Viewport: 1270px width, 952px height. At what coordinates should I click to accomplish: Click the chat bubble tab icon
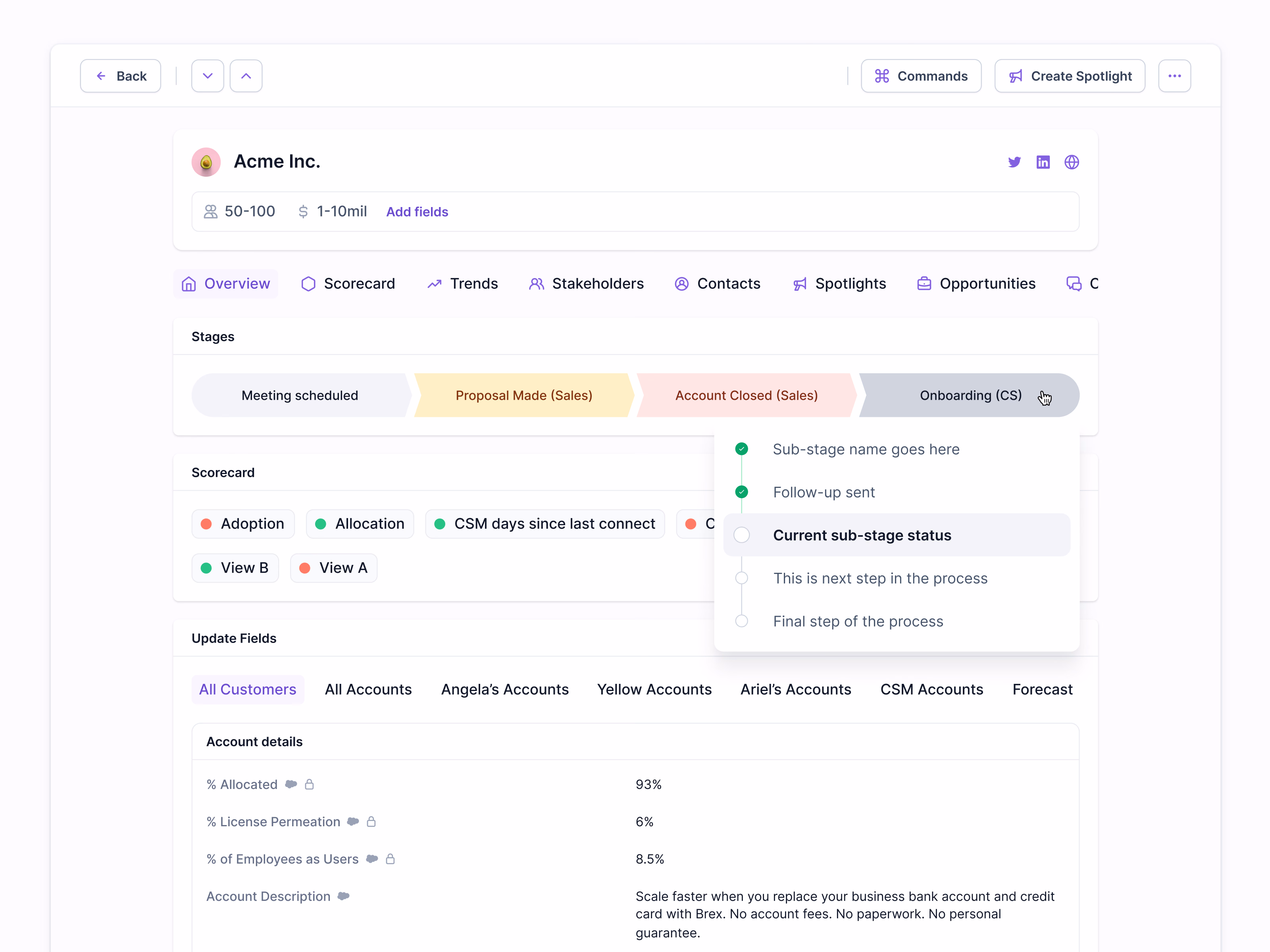tap(1074, 284)
